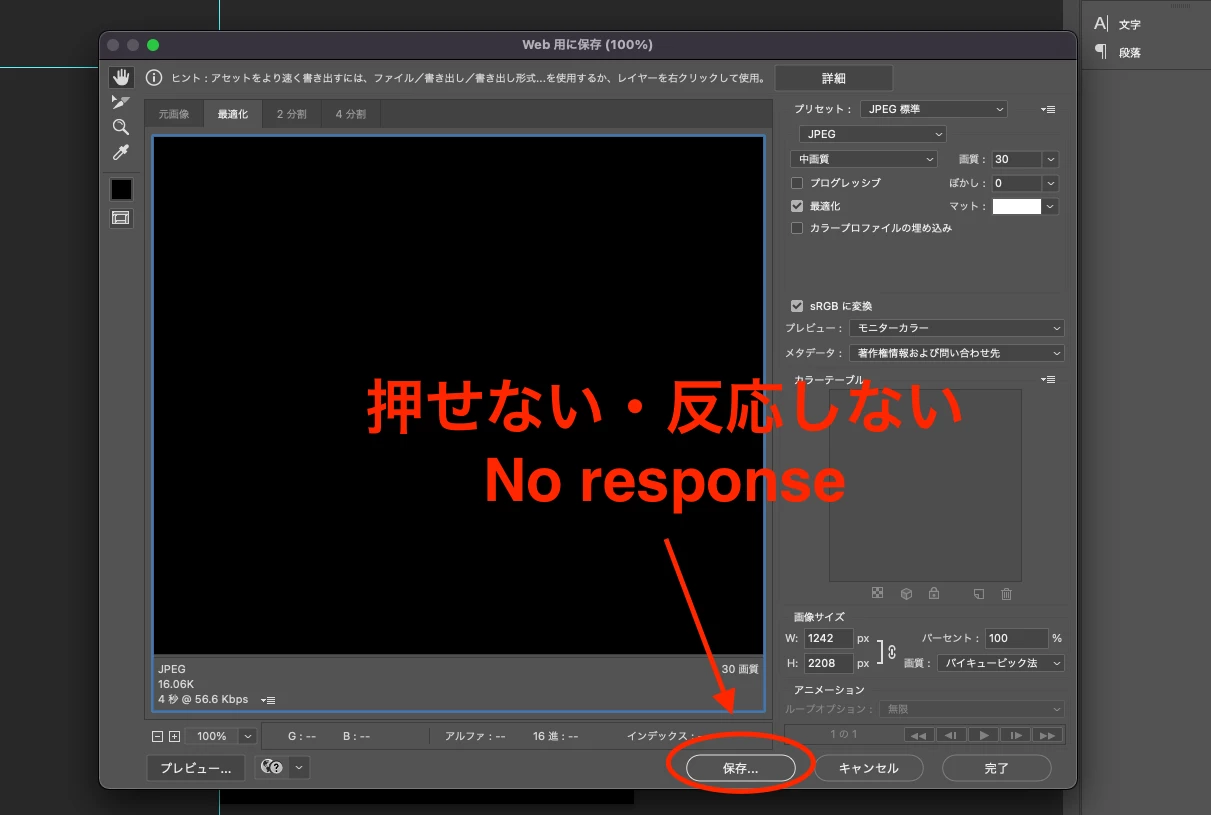
Task: Click the 完了 button
Action: (x=997, y=768)
